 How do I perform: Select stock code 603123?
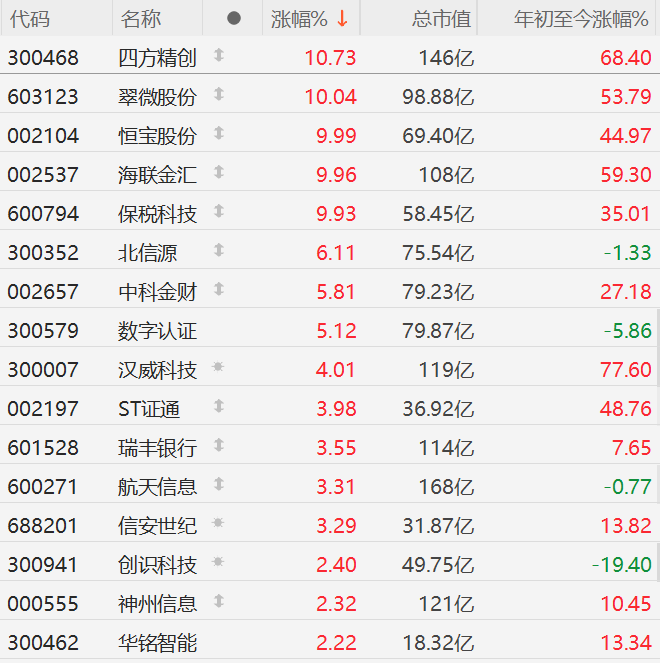click(43, 97)
